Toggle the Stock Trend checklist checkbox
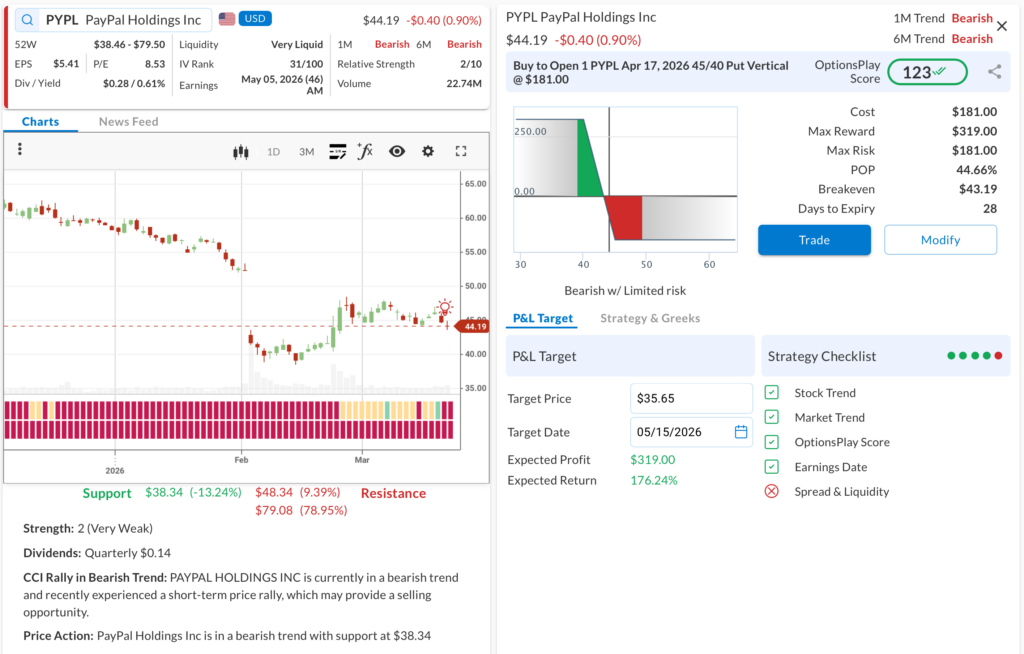1024x654 pixels. click(x=772, y=393)
